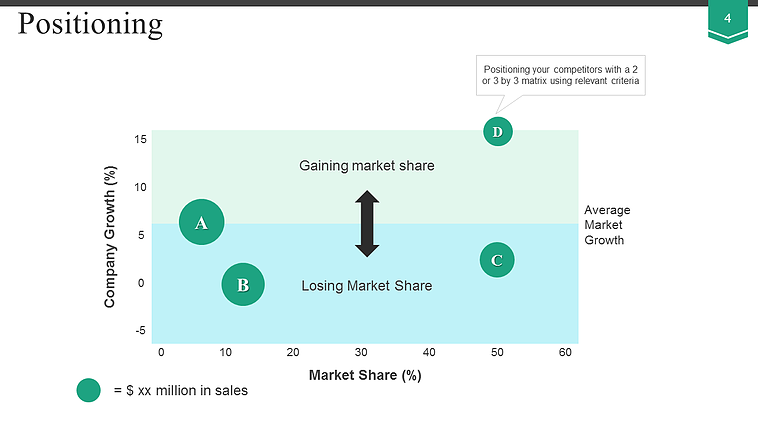Click the "Losing Market Share" text
758x426 pixels.
367,286
